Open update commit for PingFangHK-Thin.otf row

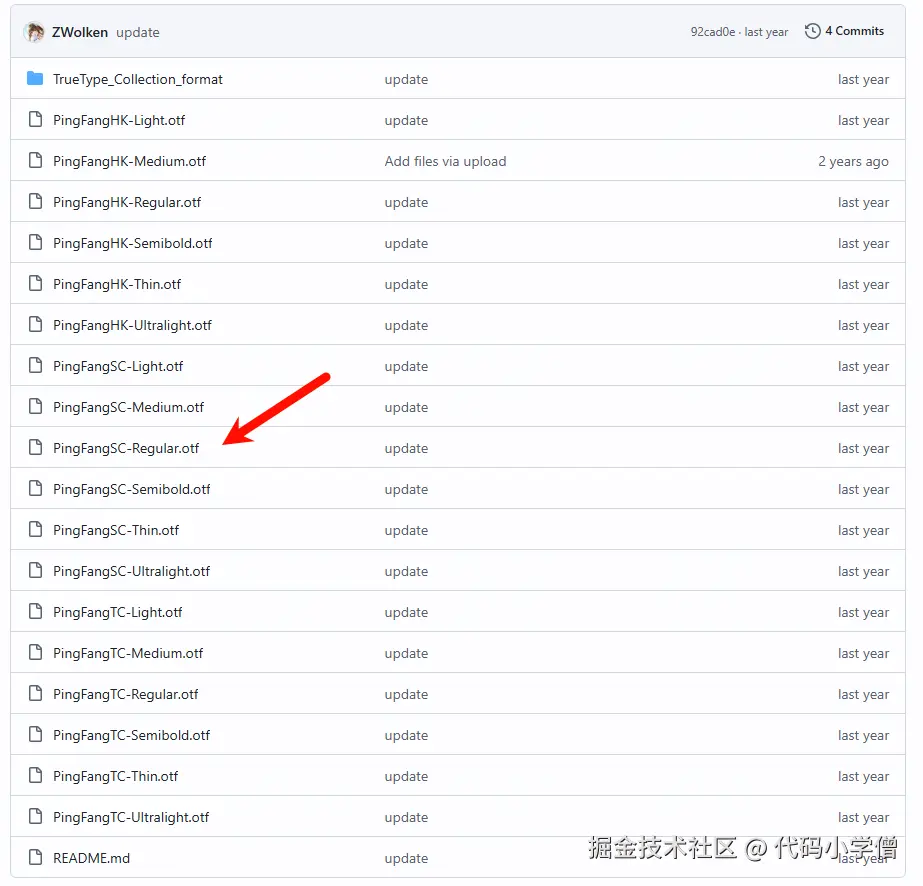(x=406, y=284)
